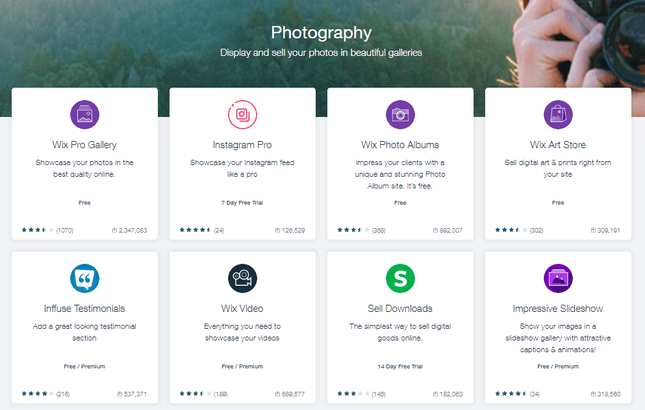The width and height of the screenshot is (645, 410).
Task: Click the Wix Pro Gallery purple icon
Action: tap(84, 114)
